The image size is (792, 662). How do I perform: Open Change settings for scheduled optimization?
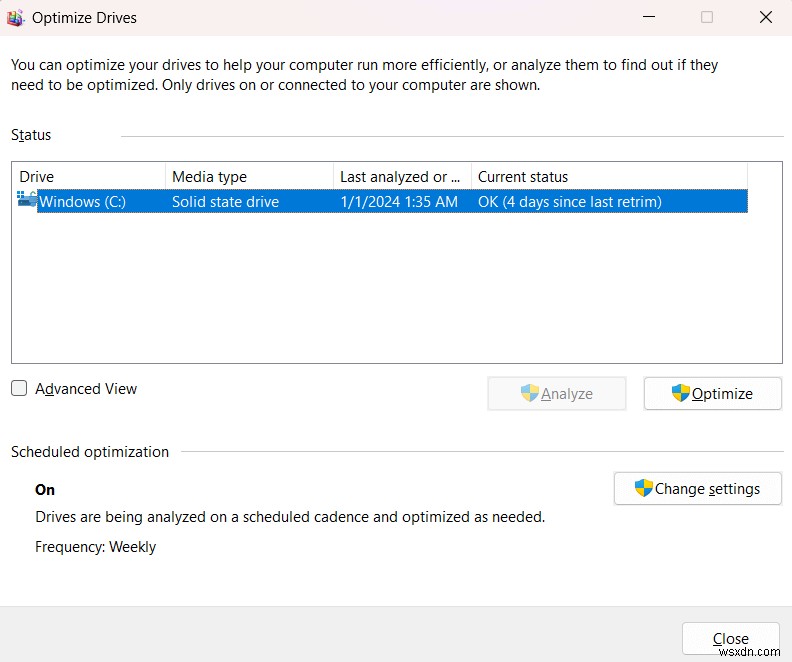[698, 488]
